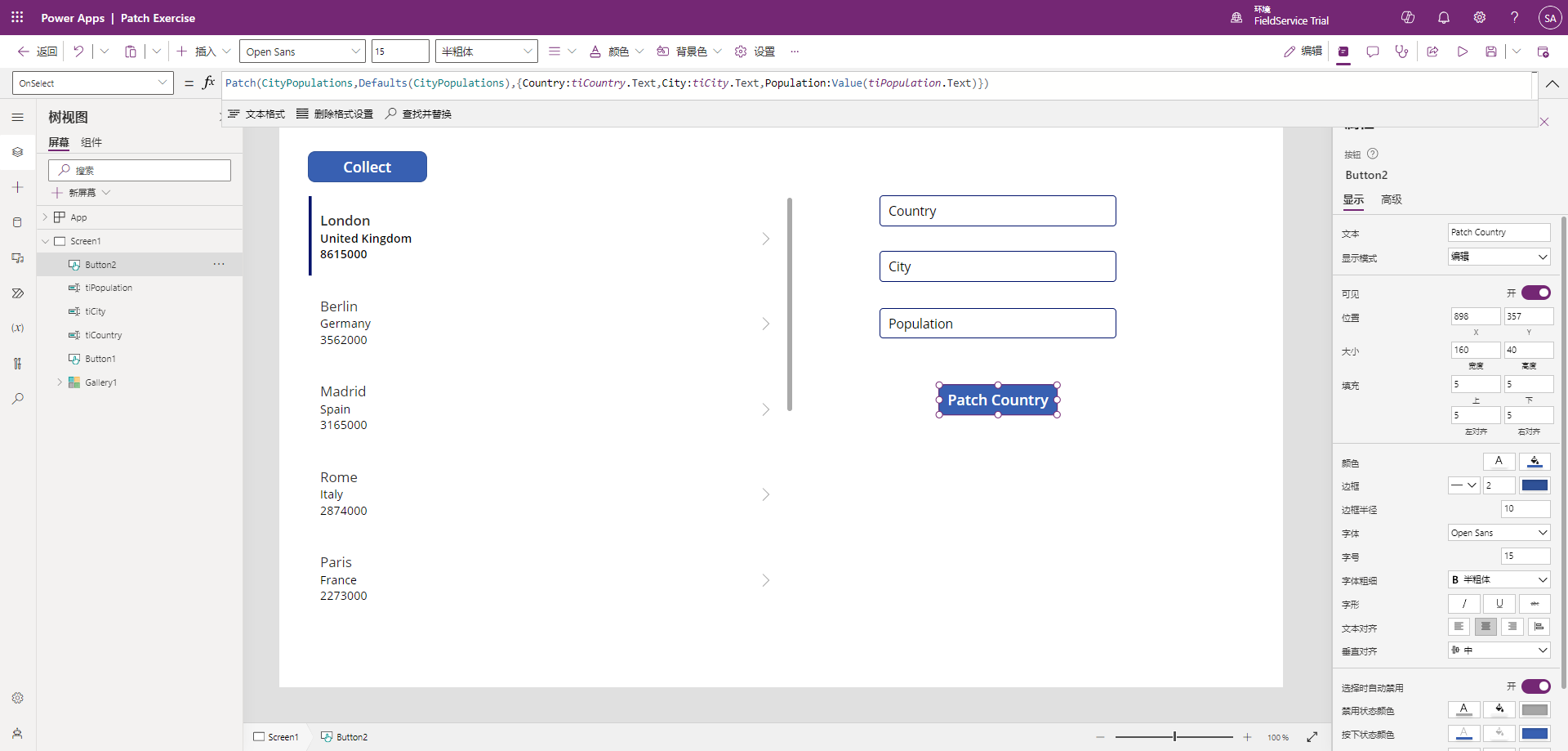Toggle the visible switch off
Viewport: 1568px width, 751px height.
(1535, 293)
